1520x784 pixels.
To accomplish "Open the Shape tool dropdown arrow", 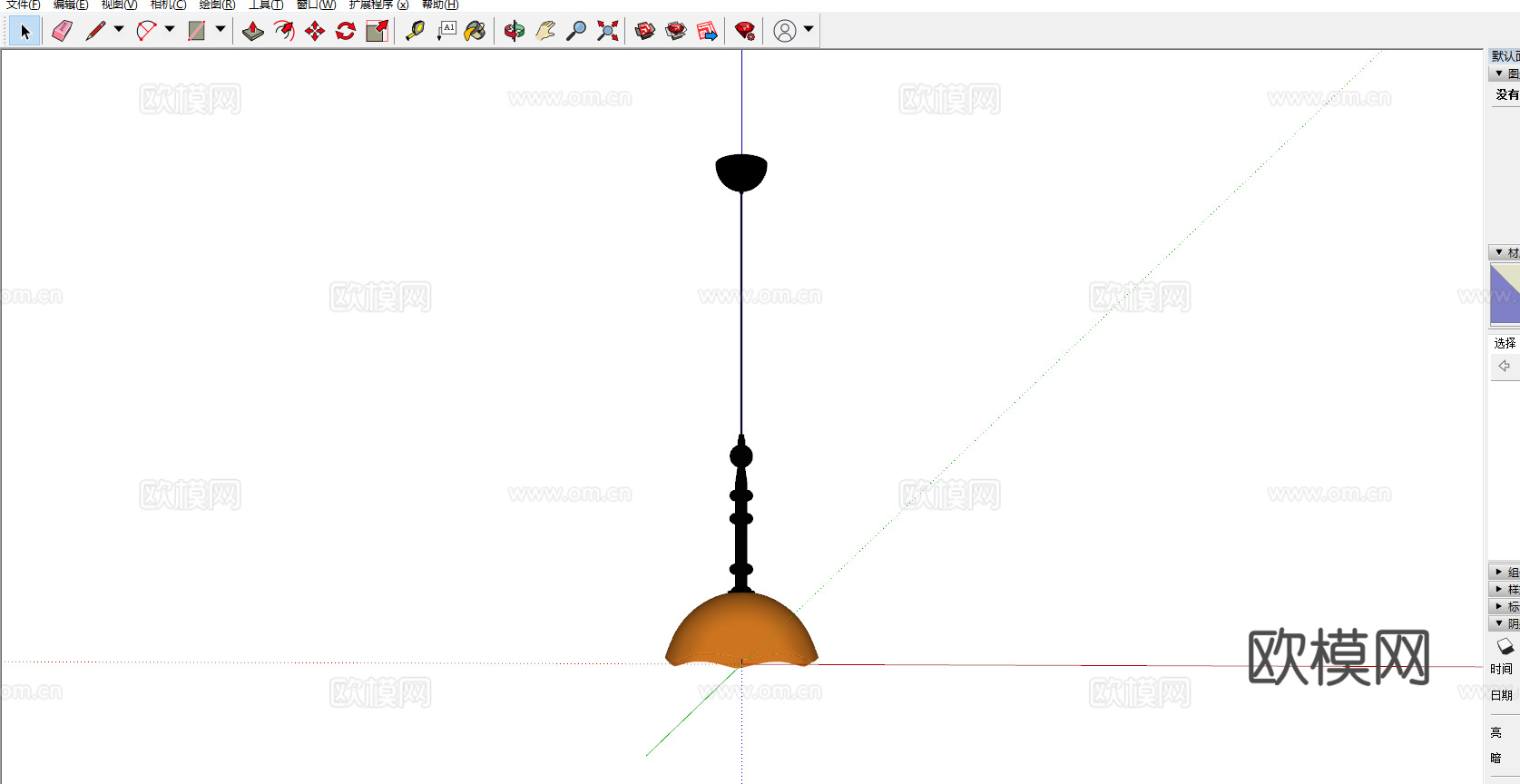I will (x=221, y=30).
